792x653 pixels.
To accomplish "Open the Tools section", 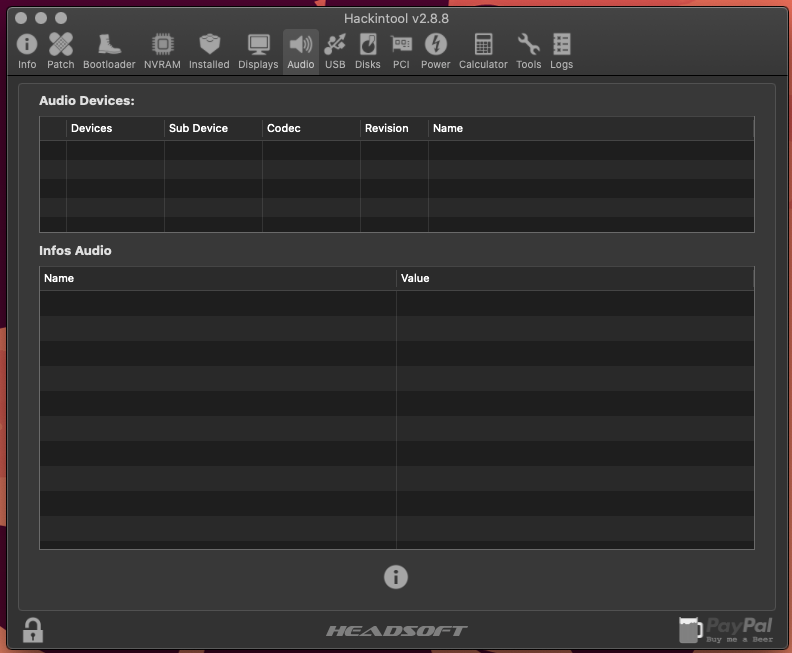I will click(x=528, y=51).
